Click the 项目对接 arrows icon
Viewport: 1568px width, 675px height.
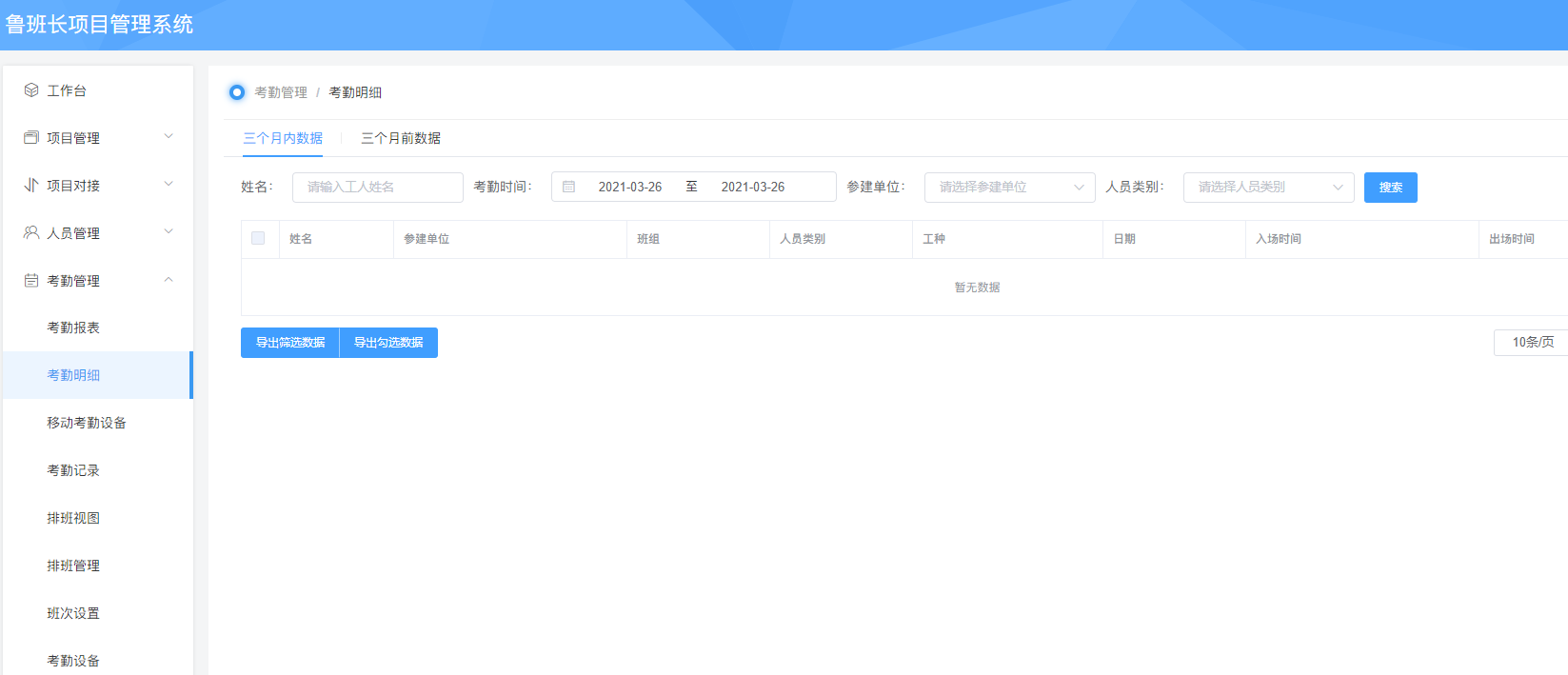31,186
